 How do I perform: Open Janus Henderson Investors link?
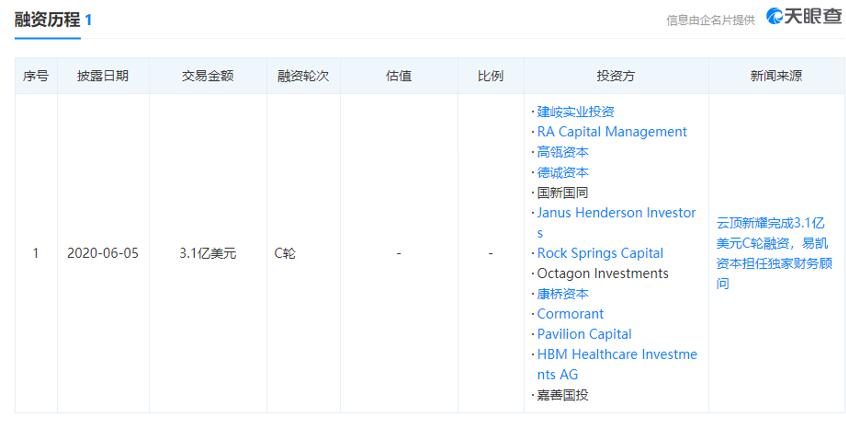(x=616, y=223)
